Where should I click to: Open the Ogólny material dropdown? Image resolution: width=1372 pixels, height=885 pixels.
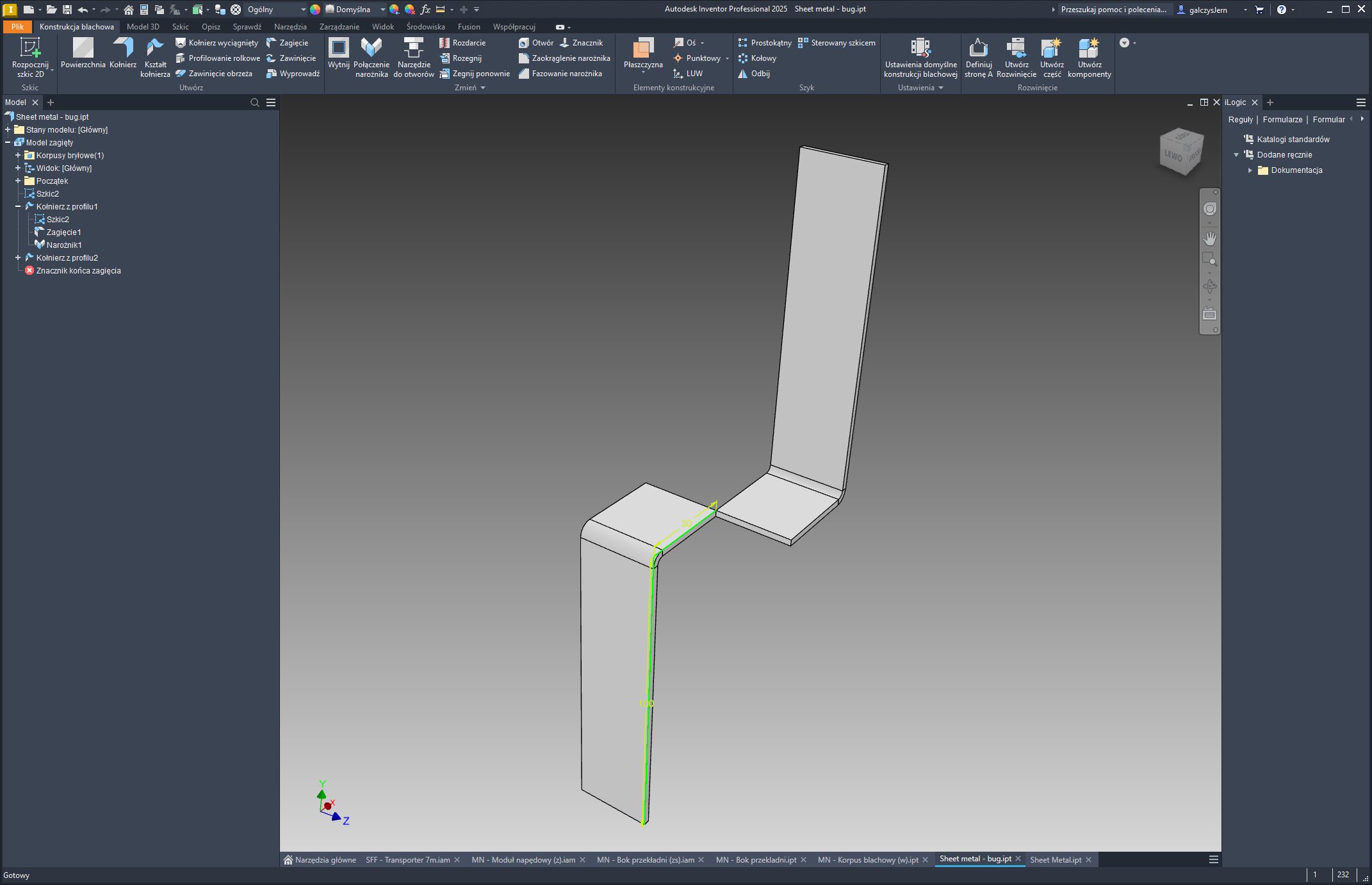coord(276,10)
